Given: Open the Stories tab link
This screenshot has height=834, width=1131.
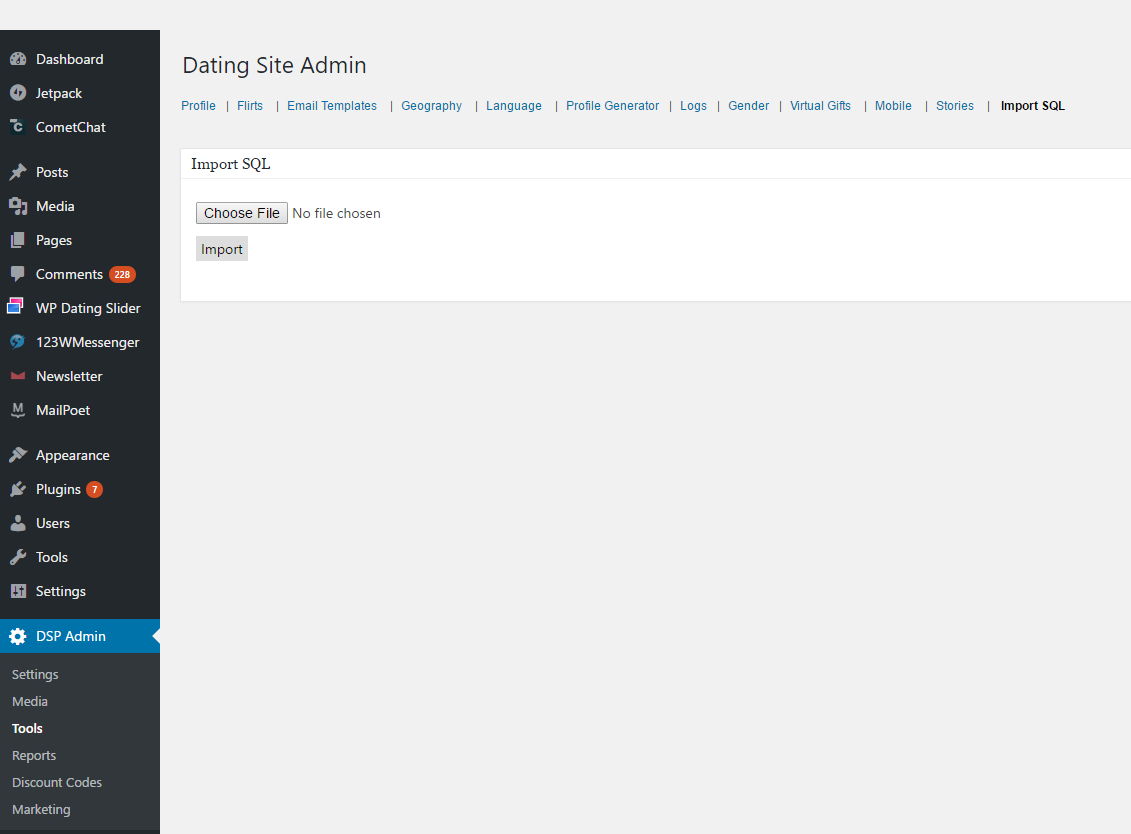Looking at the screenshot, I should (x=955, y=105).
